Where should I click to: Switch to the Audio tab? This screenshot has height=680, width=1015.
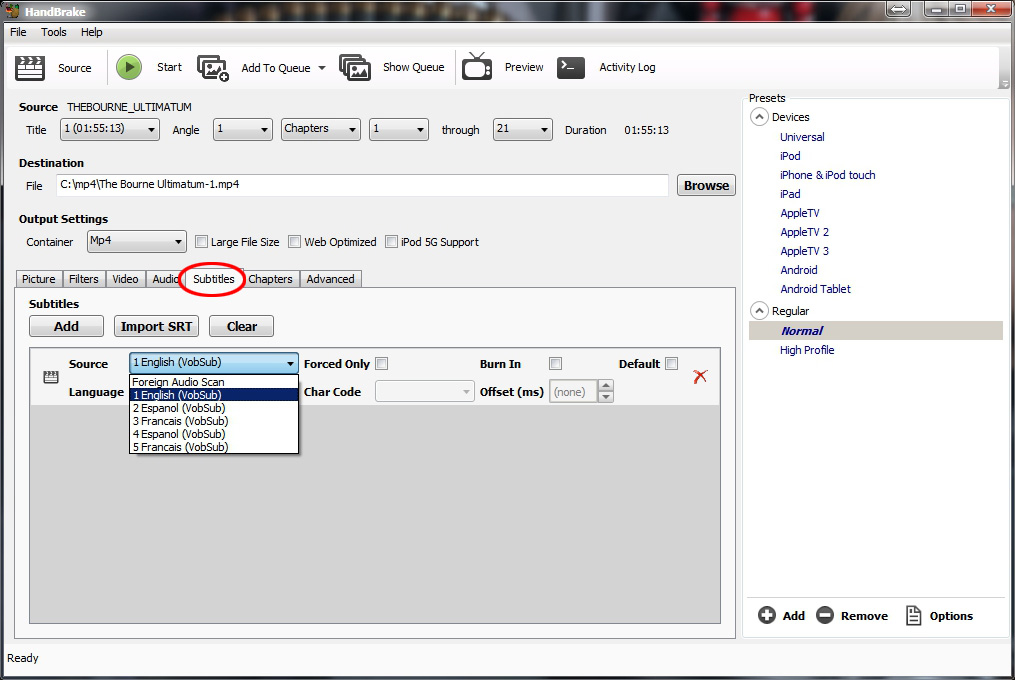pyautogui.click(x=164, y=279)
